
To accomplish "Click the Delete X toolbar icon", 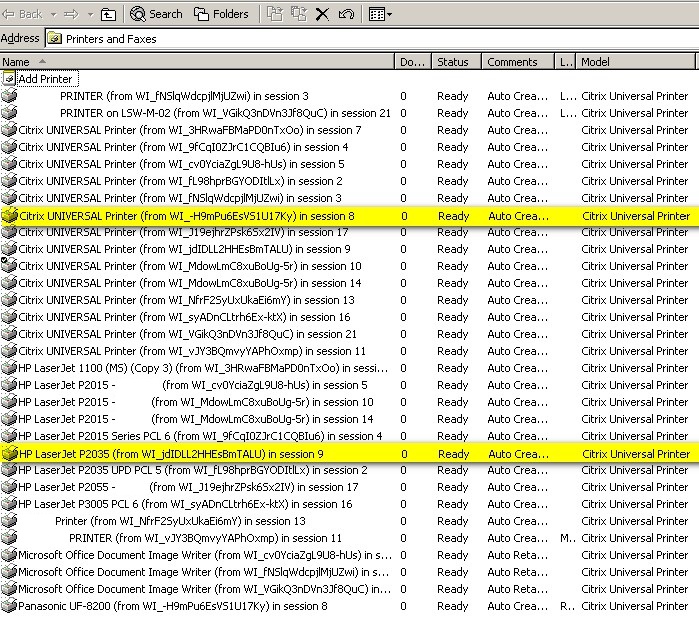I will pyautogui.click(x=322, y=14).
